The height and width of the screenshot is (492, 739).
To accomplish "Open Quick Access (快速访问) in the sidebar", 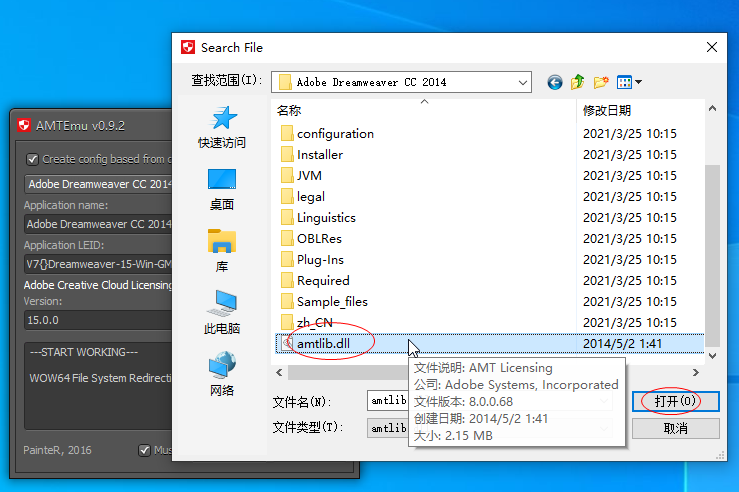I will tap(222, 127).
